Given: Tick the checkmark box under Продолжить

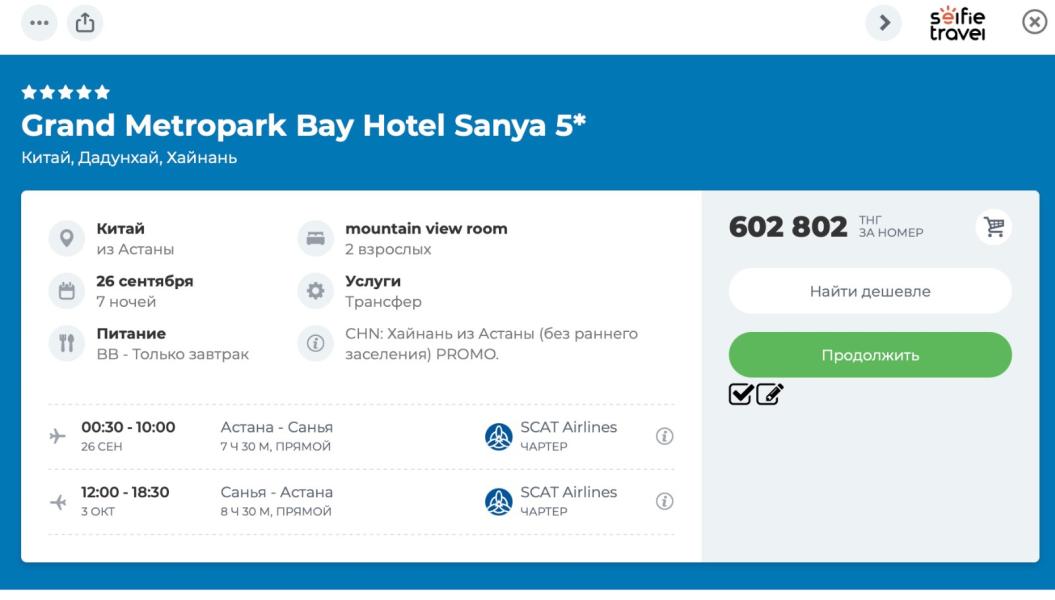Looking at the screenshot, I should click(741, 395).
